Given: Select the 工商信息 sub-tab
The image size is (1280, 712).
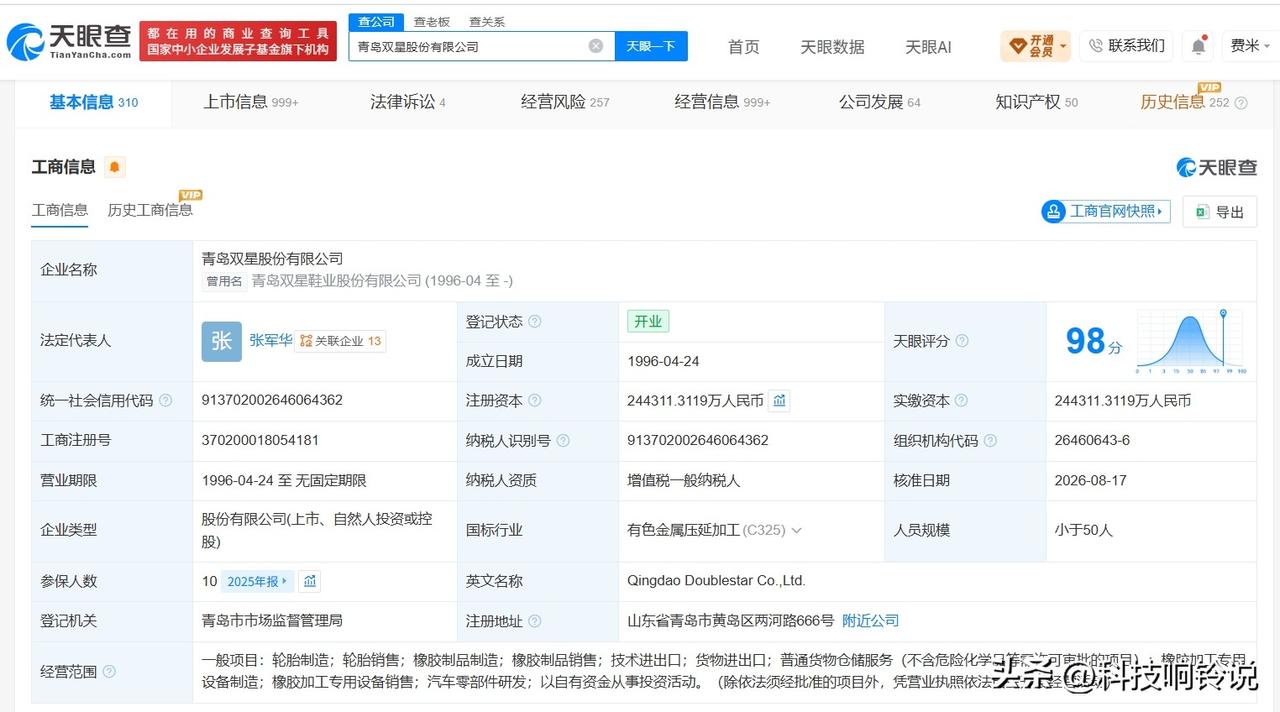Looking at the screenshot, I should tap(60, 210).
